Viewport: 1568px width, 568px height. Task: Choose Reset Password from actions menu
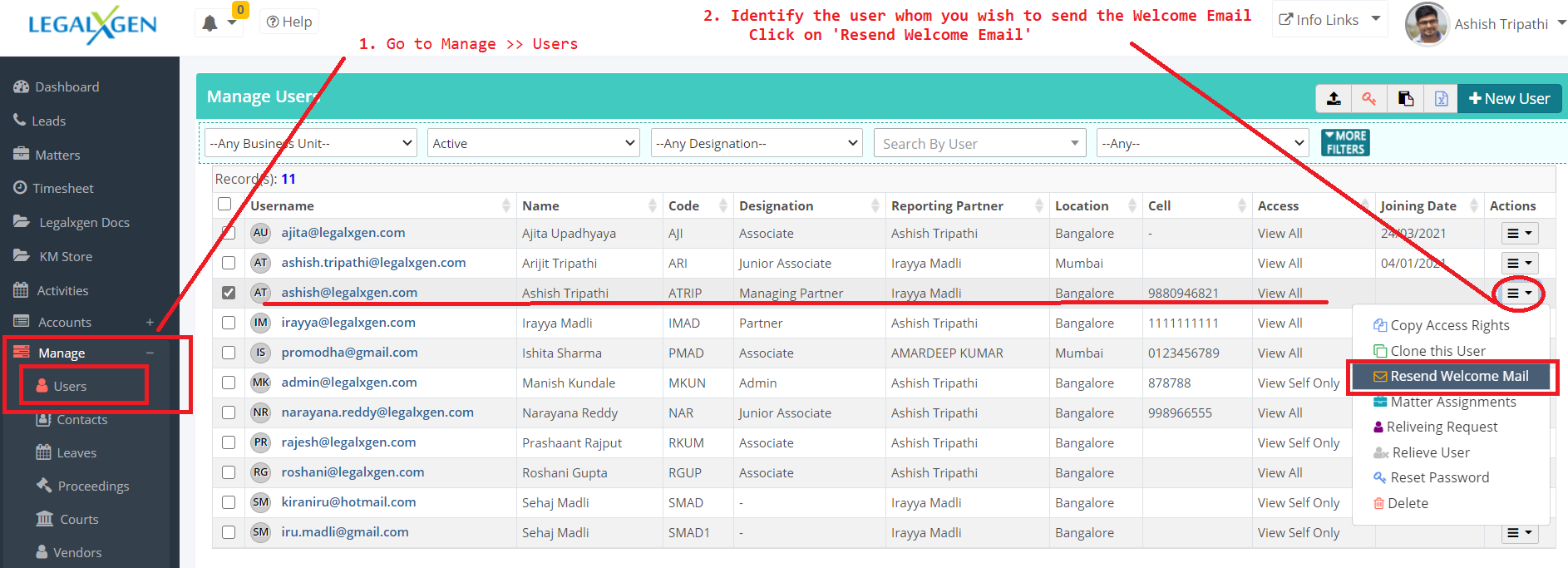[1439, 477]
